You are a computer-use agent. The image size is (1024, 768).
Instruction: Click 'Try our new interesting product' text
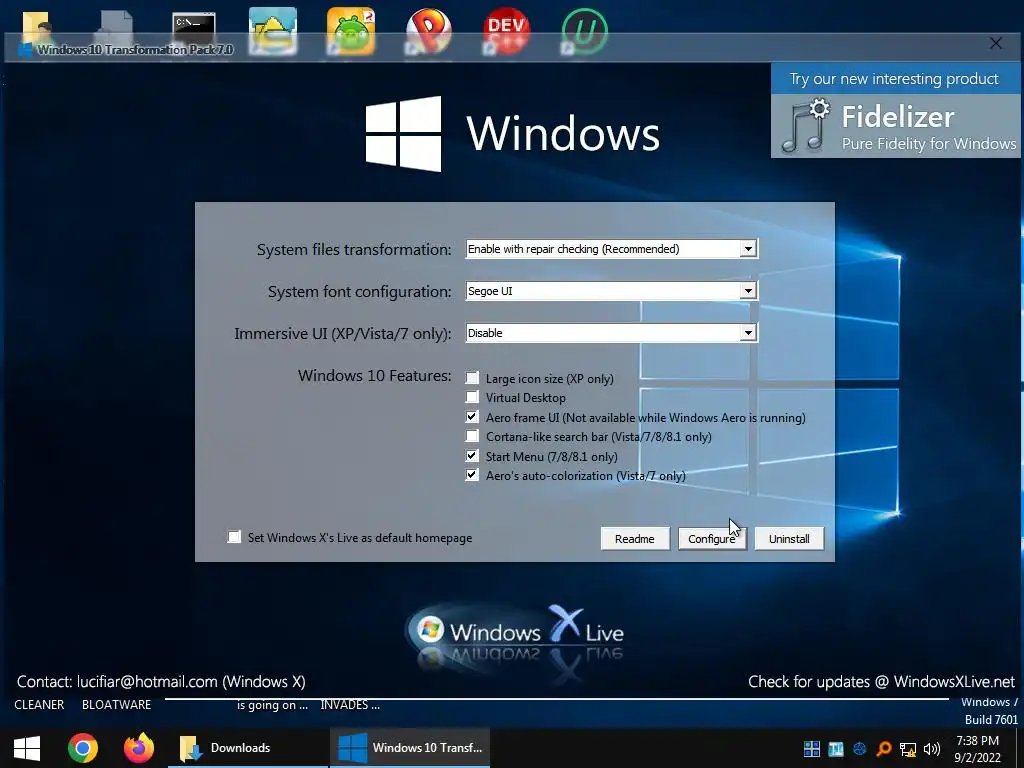pyautogui.click(x=894, y=79)
